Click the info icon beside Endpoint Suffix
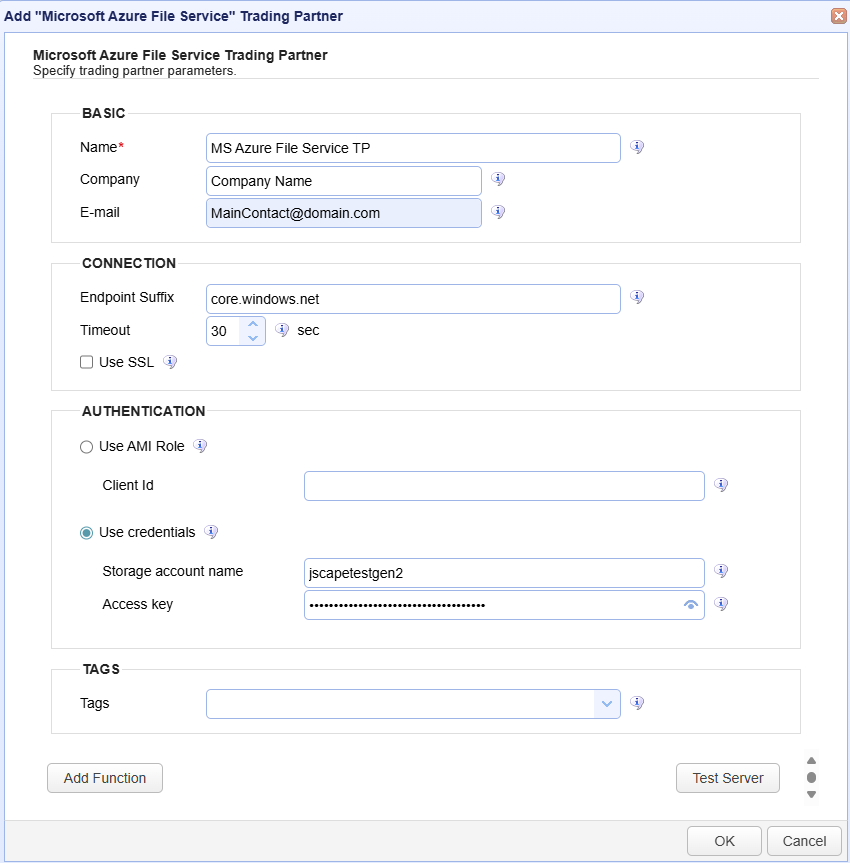Image resolution: width=850 pixels, height=863 pixels. point(637,297)
